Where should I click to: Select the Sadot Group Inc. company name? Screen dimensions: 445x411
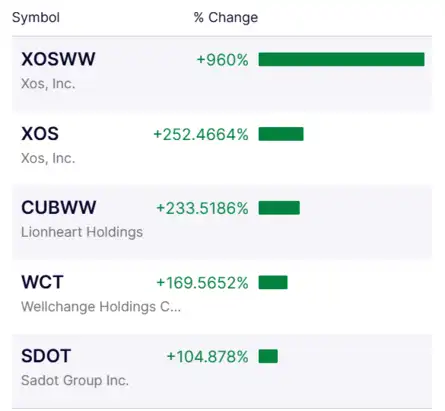[x=75, y=380]
